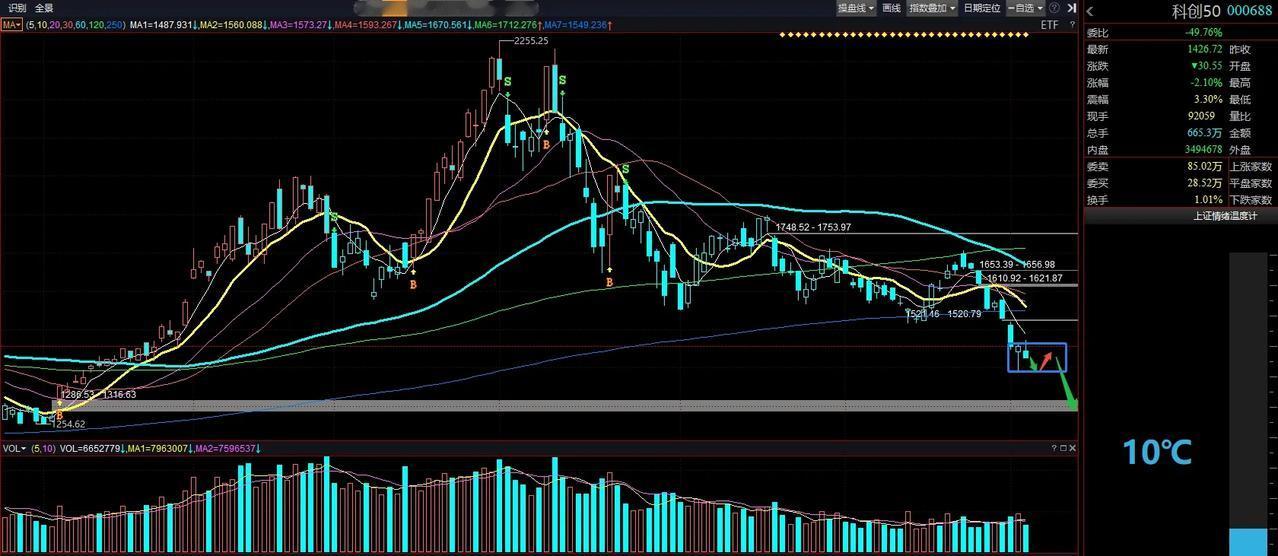The image size is (1278, 556).
Task: Click the MA2=1560.088 value
Action: 231,24
